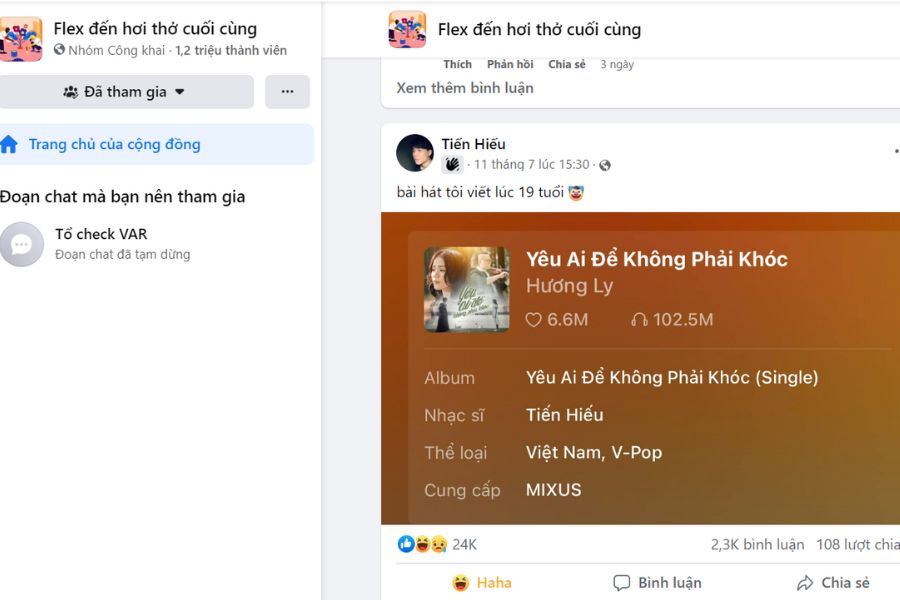Expand the Đã tham gia dropdown

124,92
